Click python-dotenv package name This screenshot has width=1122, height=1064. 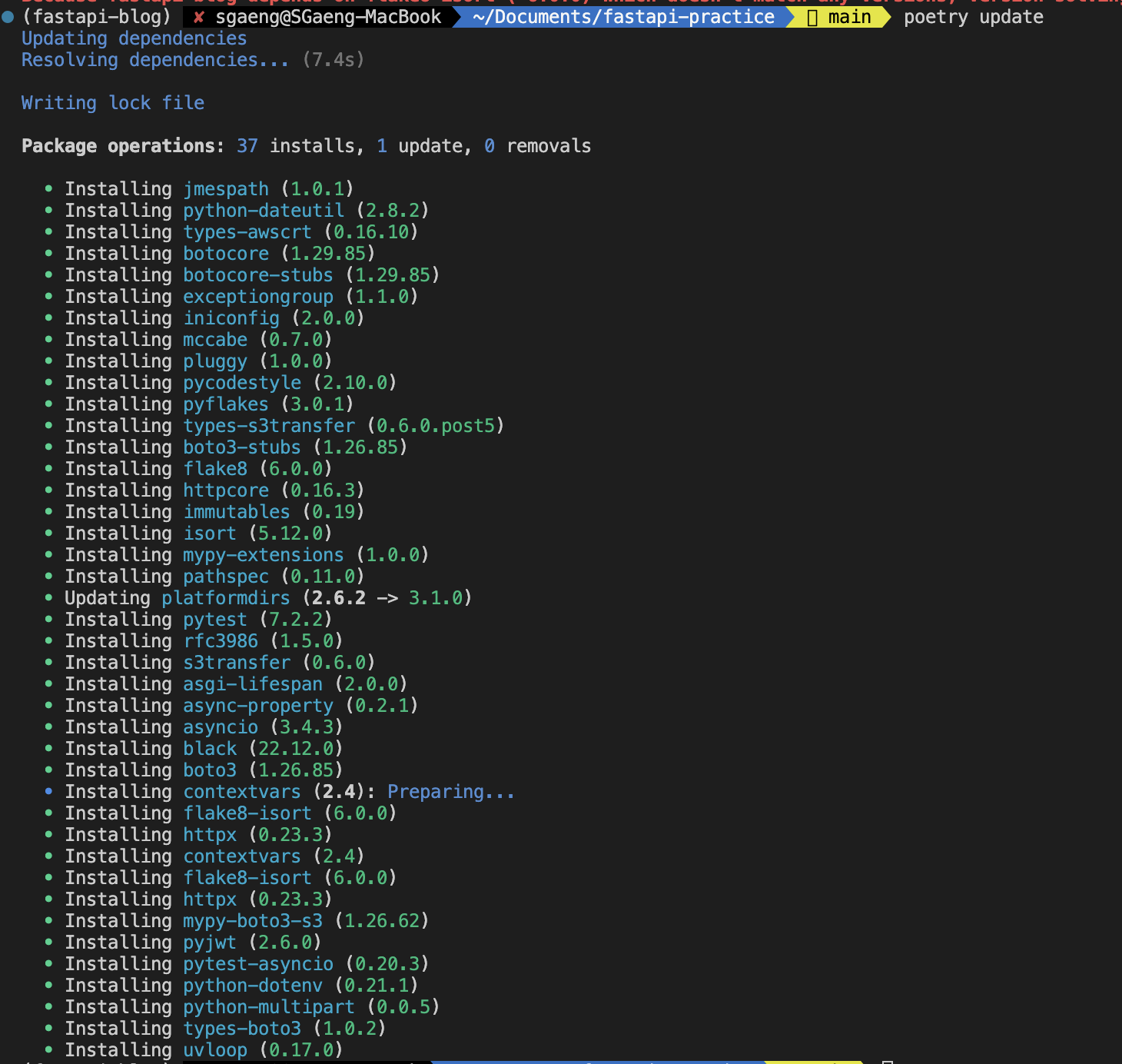pos(253,986)
